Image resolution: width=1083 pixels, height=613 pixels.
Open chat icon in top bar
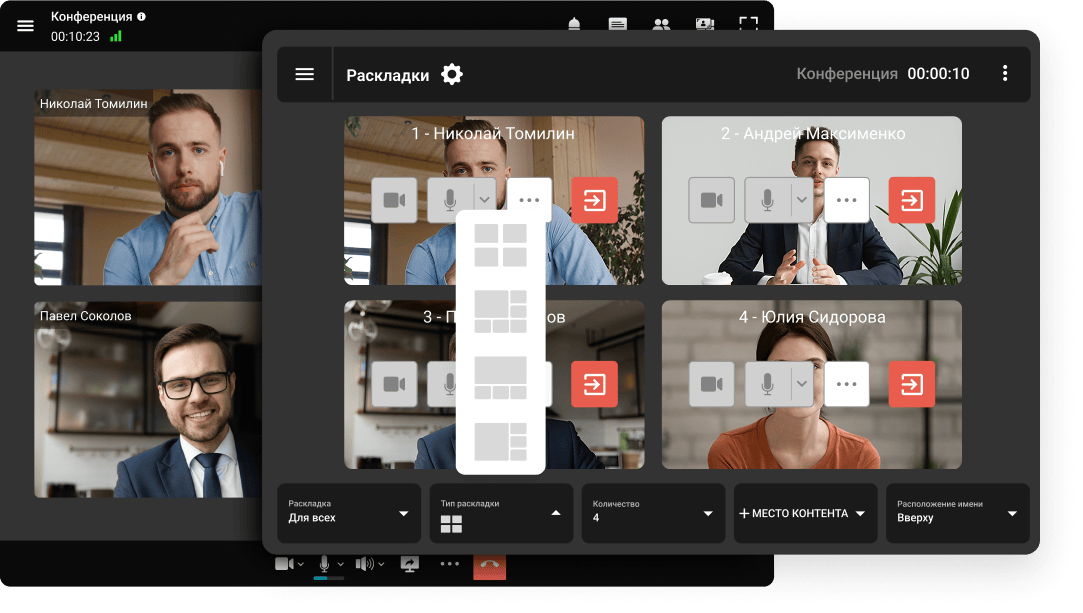pos(618,25)
